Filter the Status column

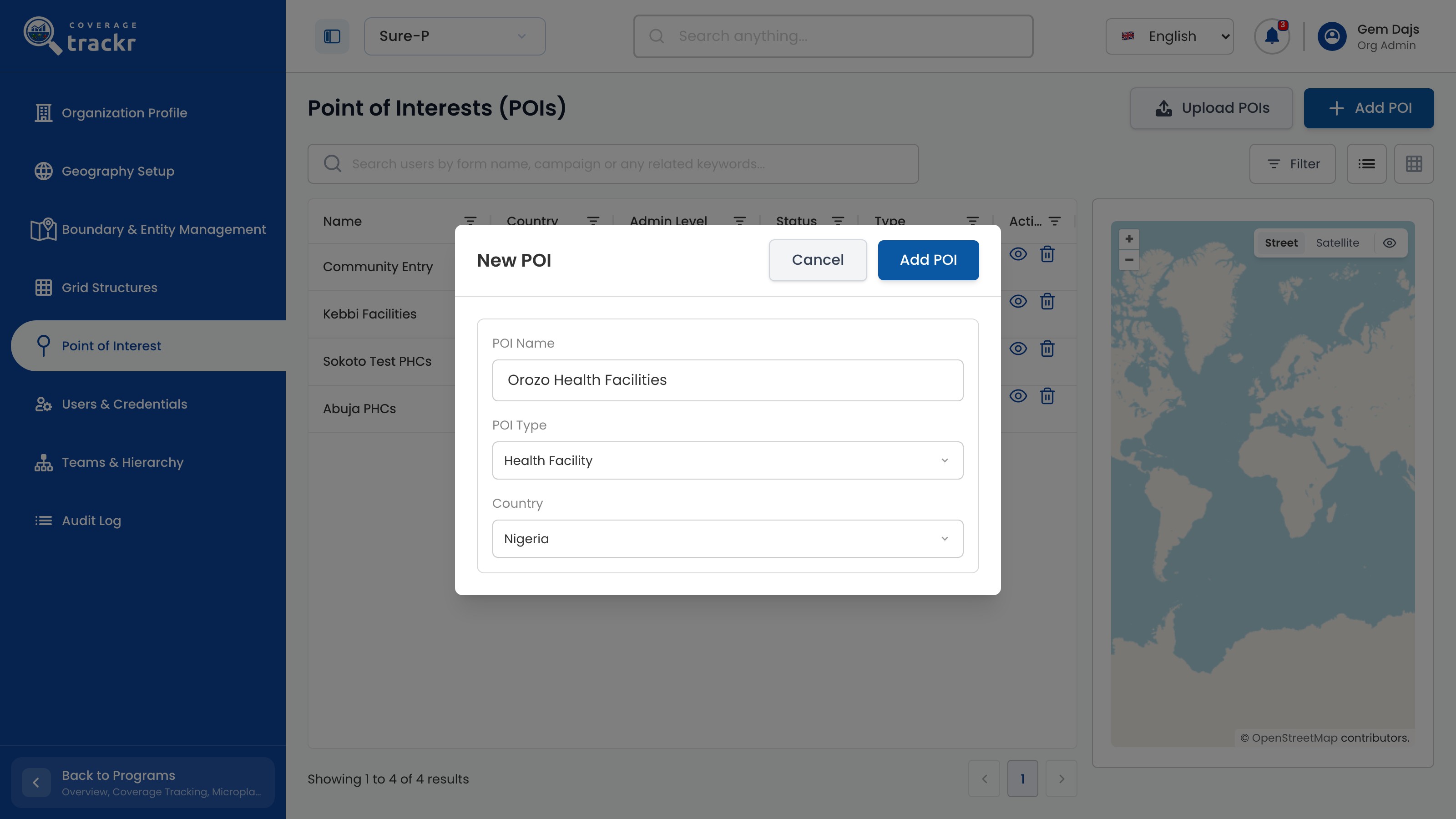(x=838, y=221)
